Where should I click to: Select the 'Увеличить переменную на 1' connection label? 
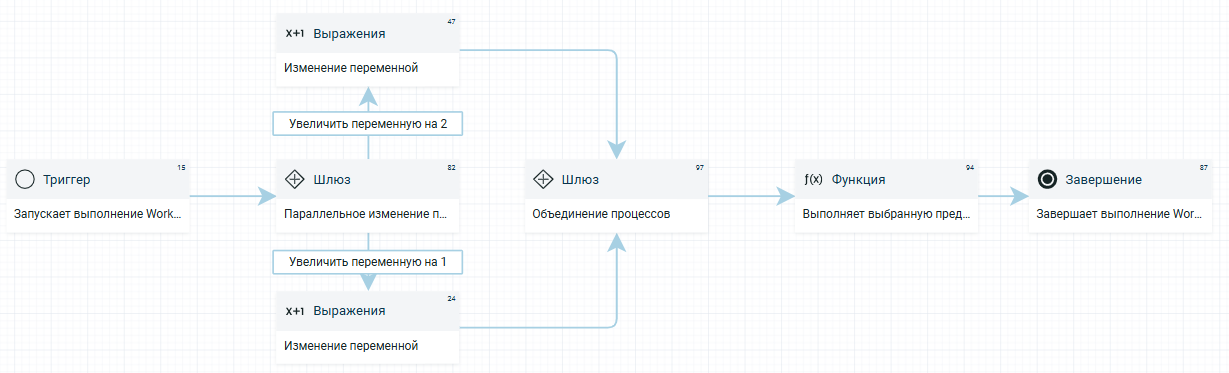[x=368, y=262]
